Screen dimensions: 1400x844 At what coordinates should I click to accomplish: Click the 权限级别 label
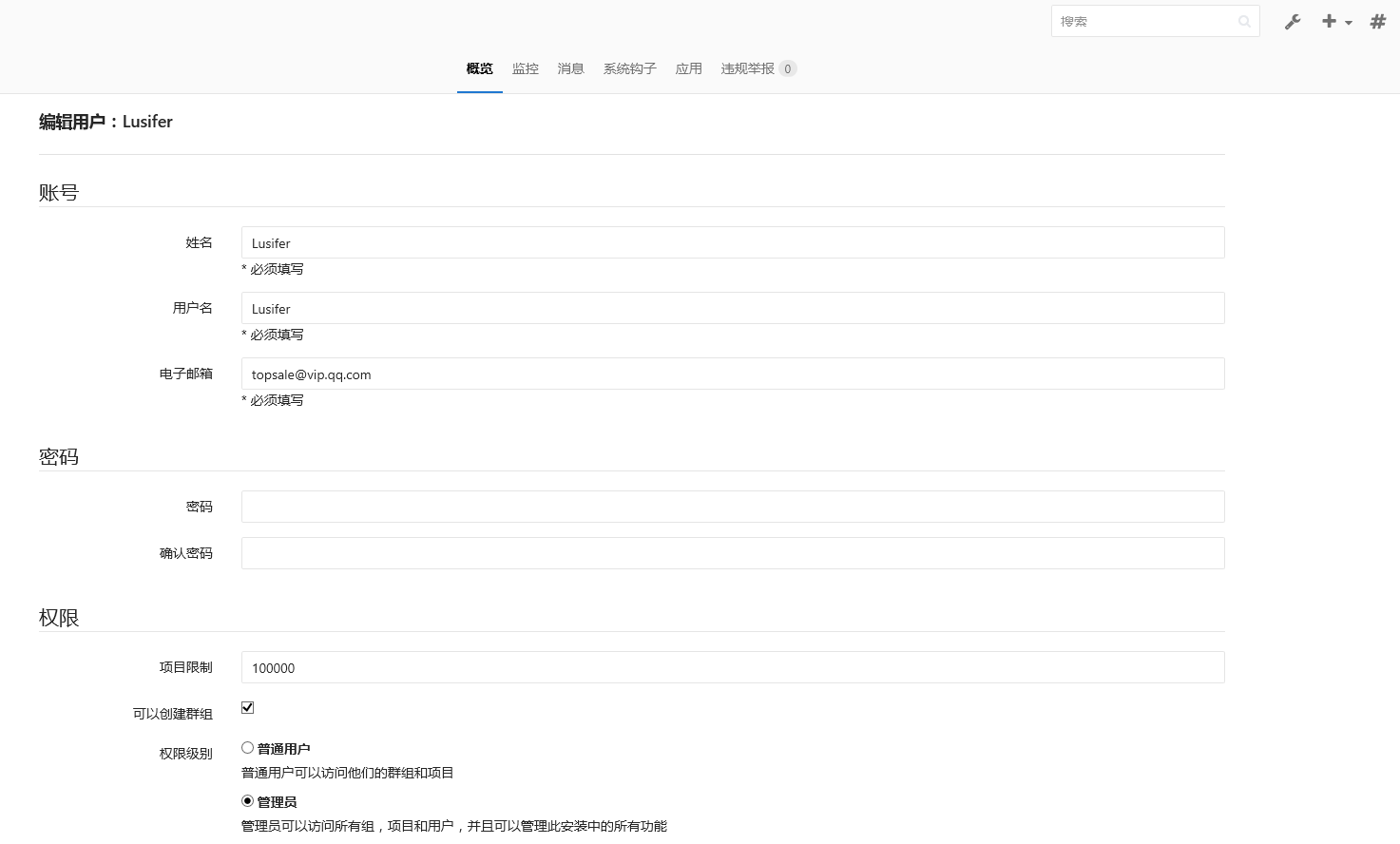tap(186, 754)
